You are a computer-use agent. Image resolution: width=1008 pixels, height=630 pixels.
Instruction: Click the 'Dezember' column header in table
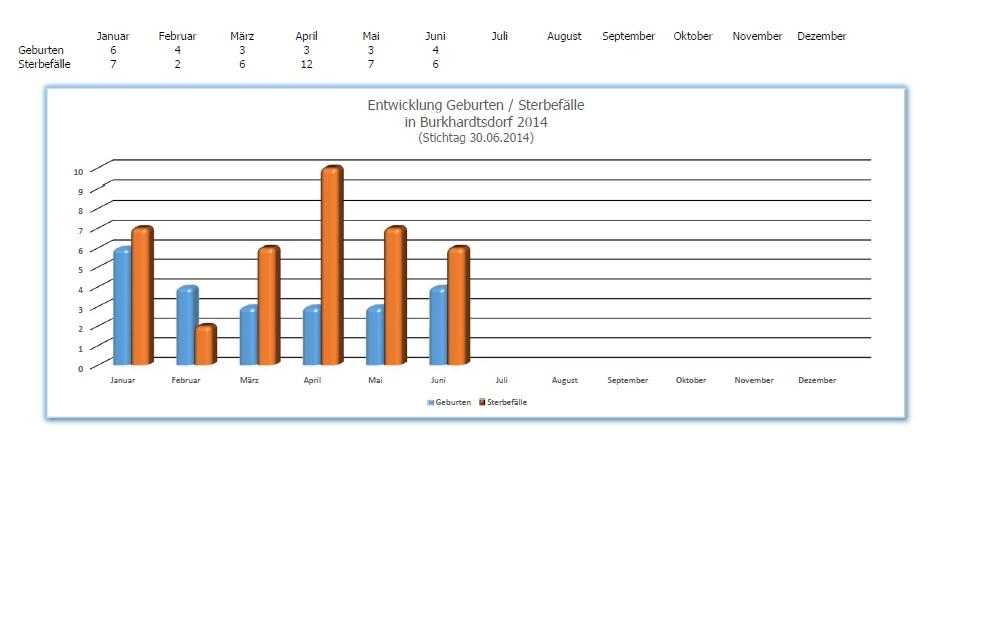click(x=821, y=36)
